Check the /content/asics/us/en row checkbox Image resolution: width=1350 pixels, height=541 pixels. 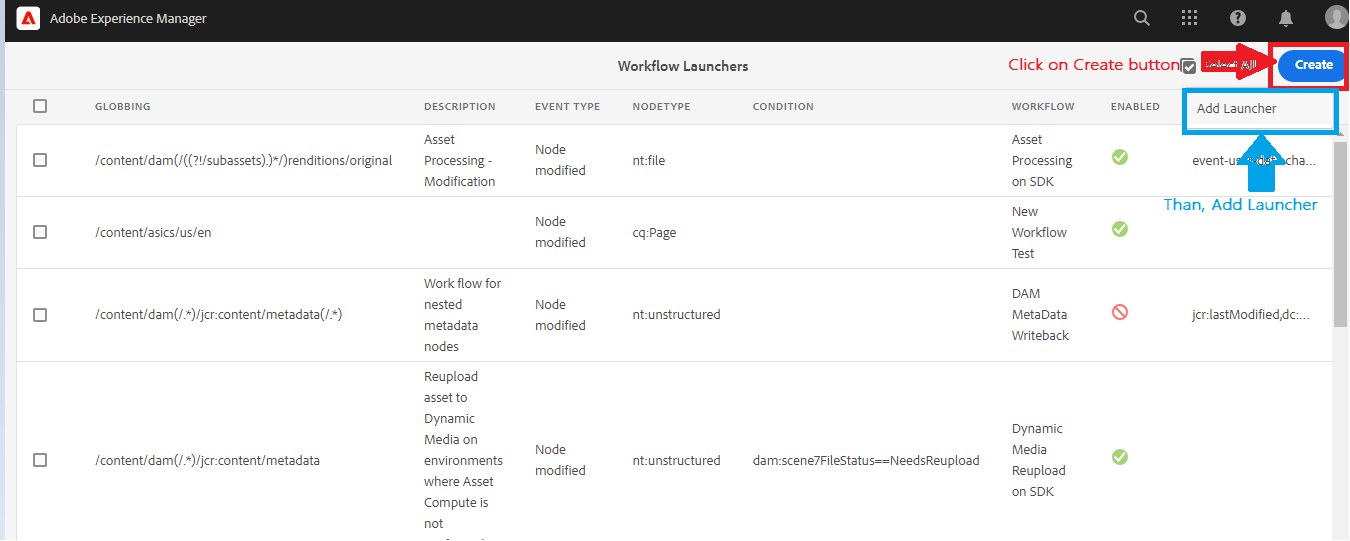click(40, 232)
